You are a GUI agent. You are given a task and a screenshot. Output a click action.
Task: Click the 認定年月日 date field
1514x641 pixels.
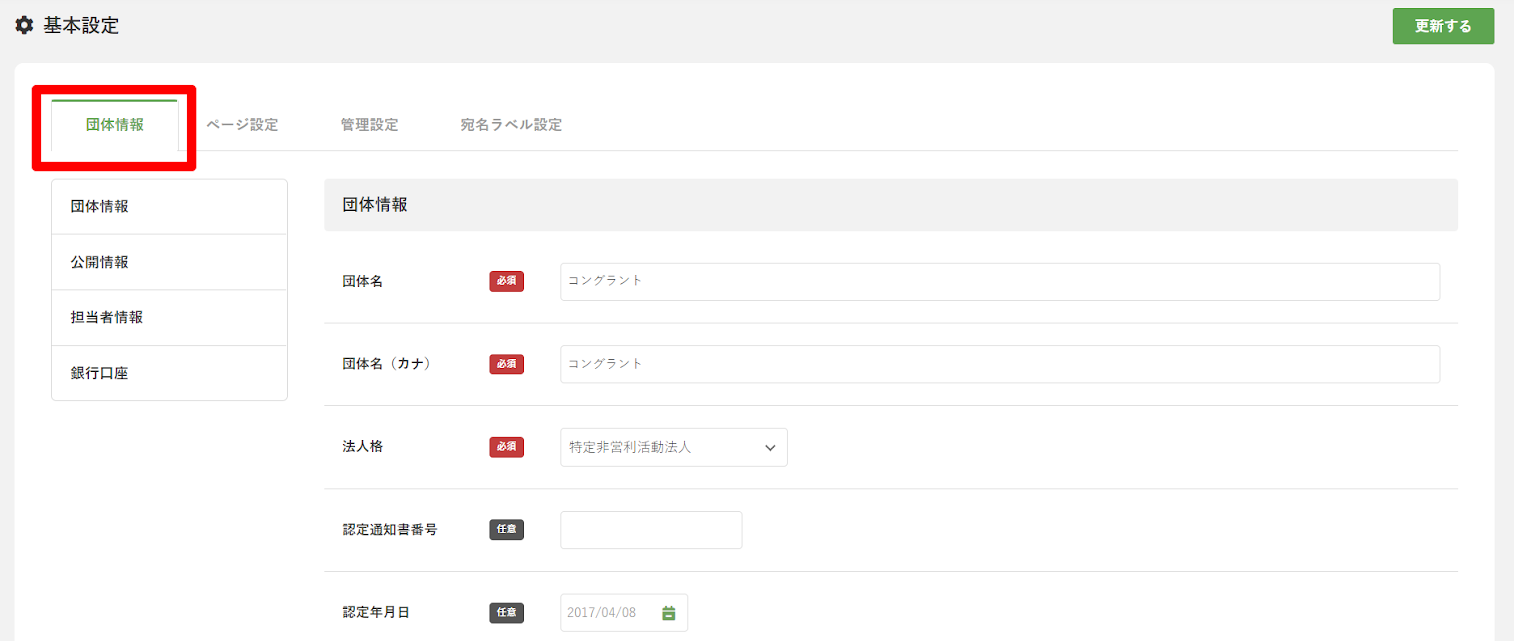tap(624, 613)
